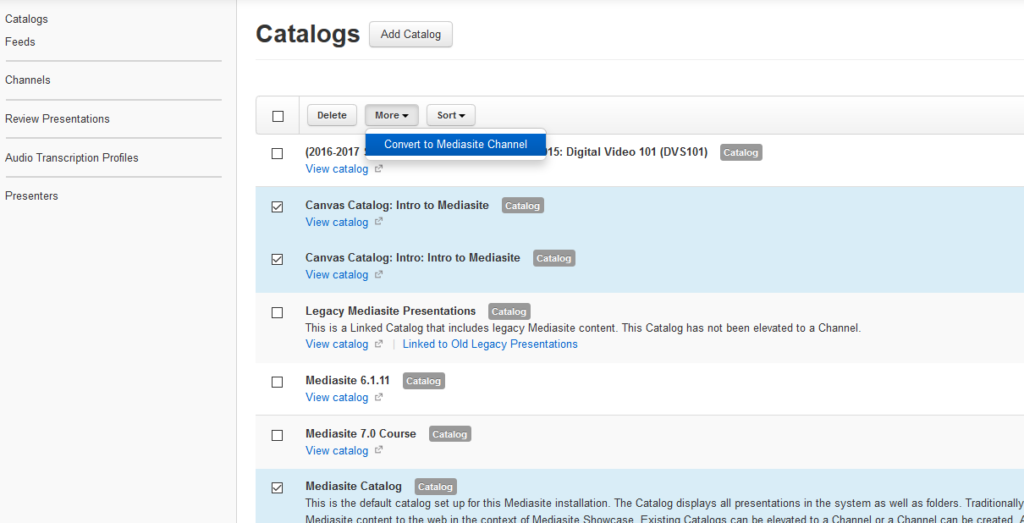The image size is (1024, 523).
Task: Select the Canvas Catalog: Intro: Intro to Mediasite title
Action: (413, 257)
